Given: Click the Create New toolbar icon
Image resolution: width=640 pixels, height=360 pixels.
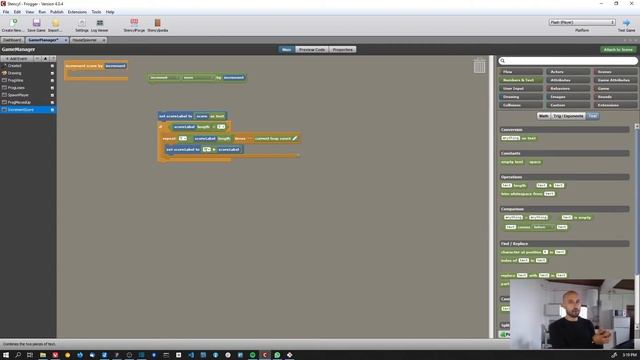Looking at the screenshot, I should click(13, 23).
